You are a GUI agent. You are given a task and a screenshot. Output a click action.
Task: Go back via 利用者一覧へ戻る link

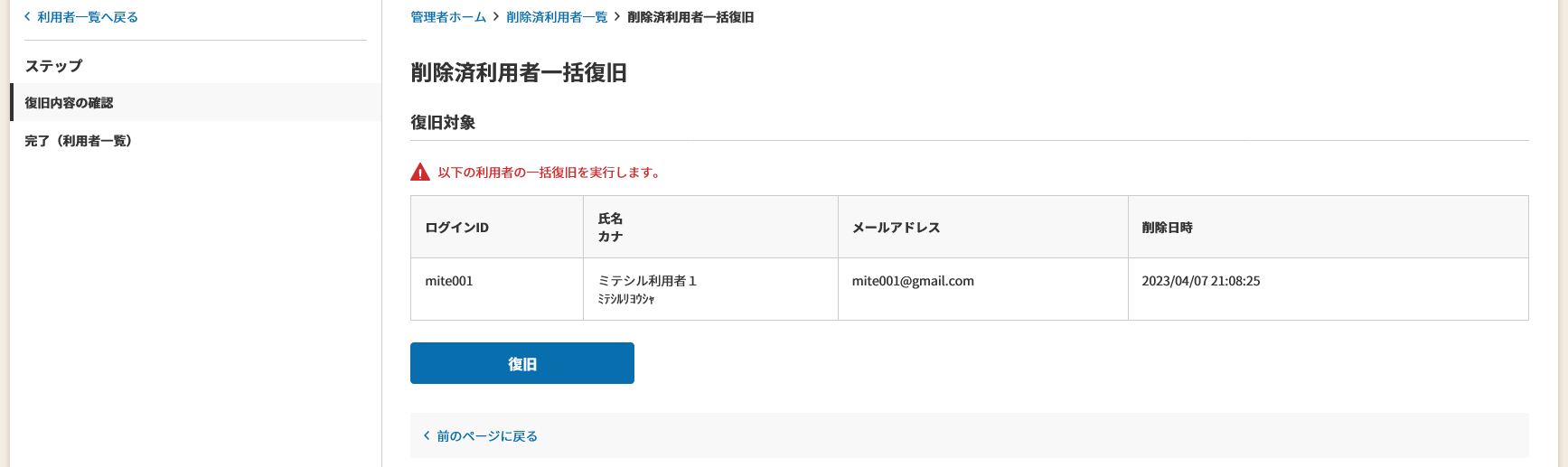88,17
